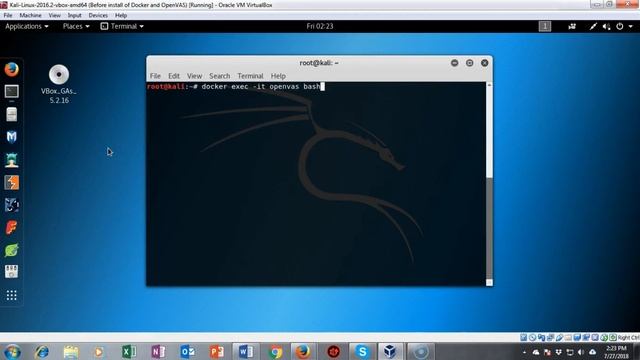The height and width of the screenshot is (360, 640).
Task: Open Outlook from Windows taskbar
Action: (x=187, y=352)
